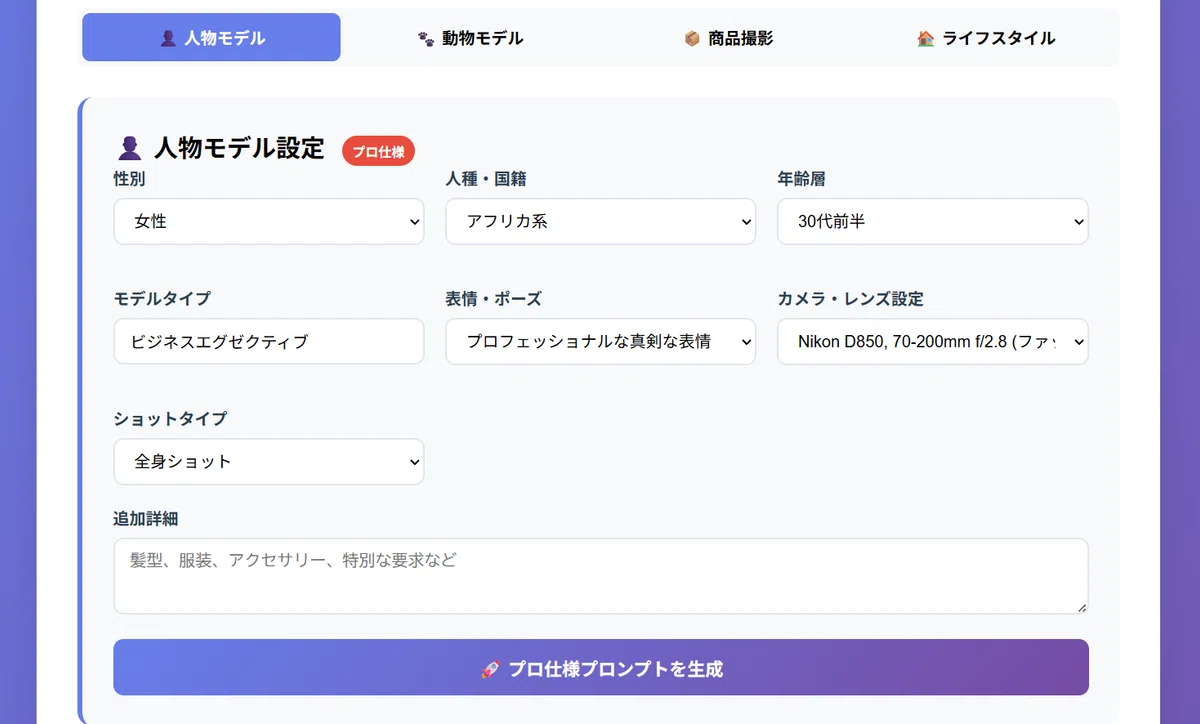Image resolution: width=1200 pixels, height=724 pixels.
Task: Open the 年齢層 dropdown showing 30代前半
Action: pyautogui.click(x=933, y=221)
